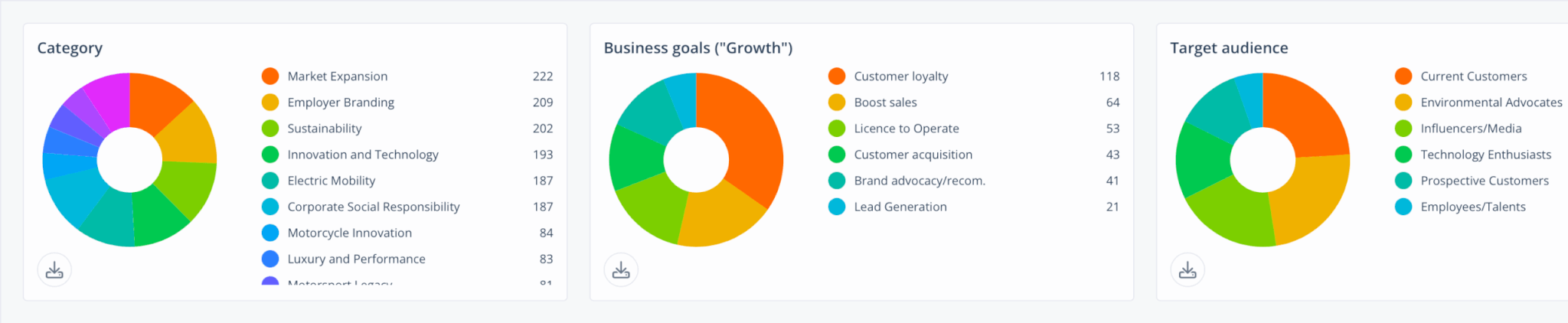Toggle the Employees/Talents legend dot
The width and height of the screenshot is (1568, 323).
[1403, 207]
